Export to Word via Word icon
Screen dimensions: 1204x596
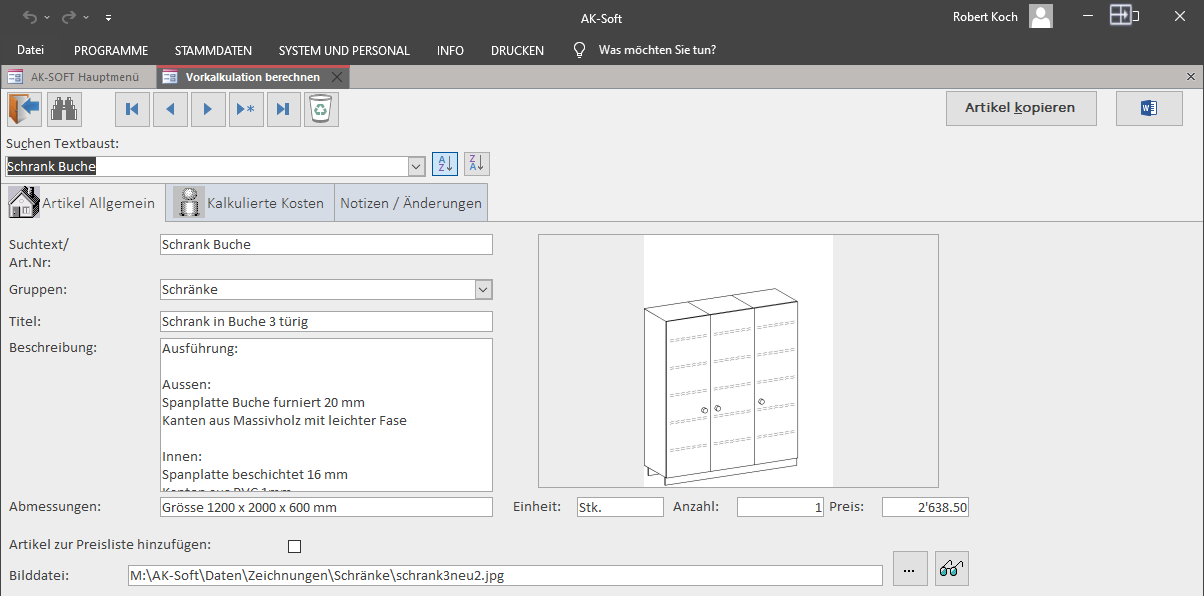tap(1149, 108)
